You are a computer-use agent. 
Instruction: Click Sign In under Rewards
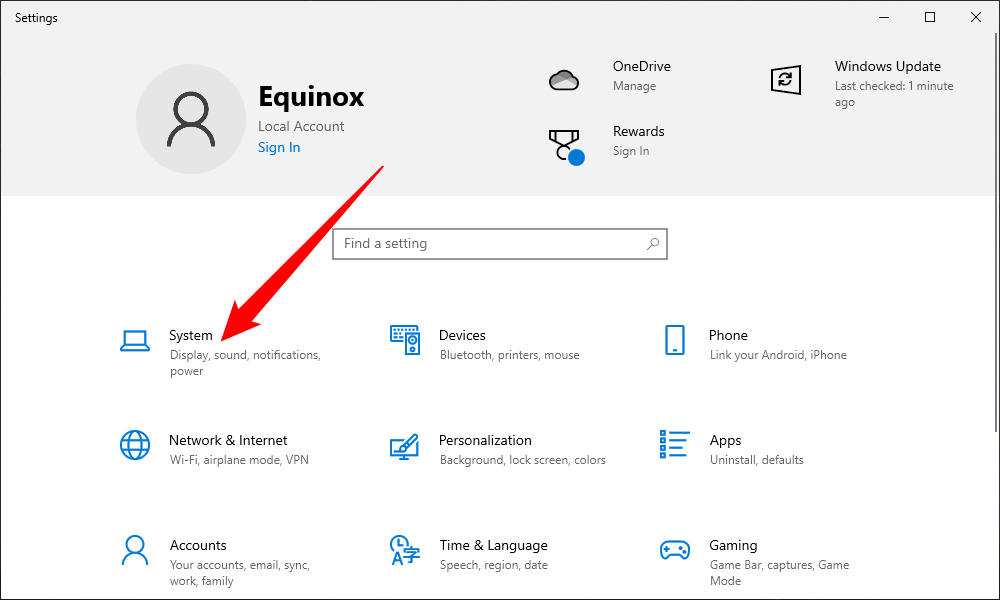(x=631, y=151)
